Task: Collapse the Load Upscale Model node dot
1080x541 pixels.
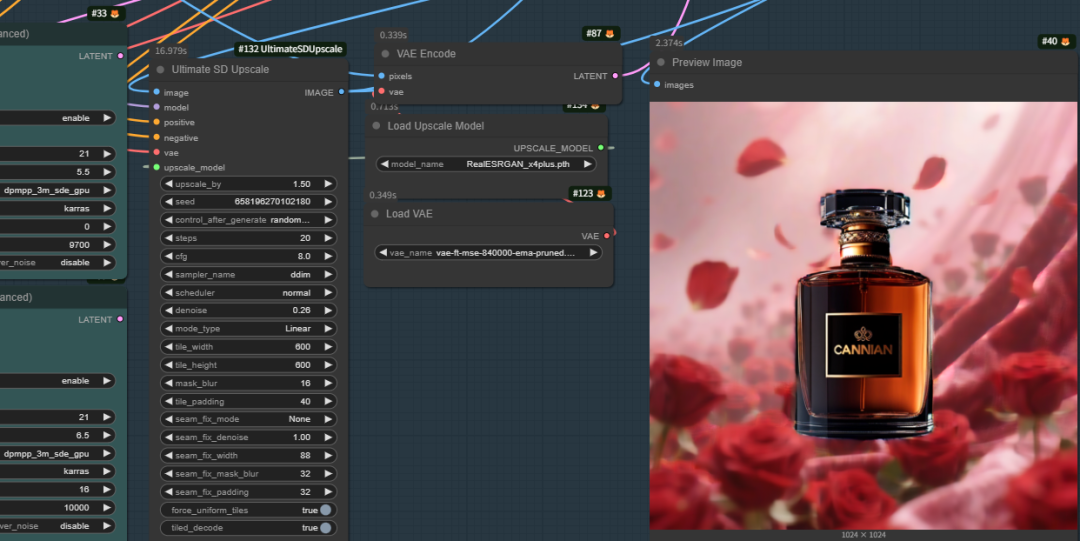Action: pos(376,126)
